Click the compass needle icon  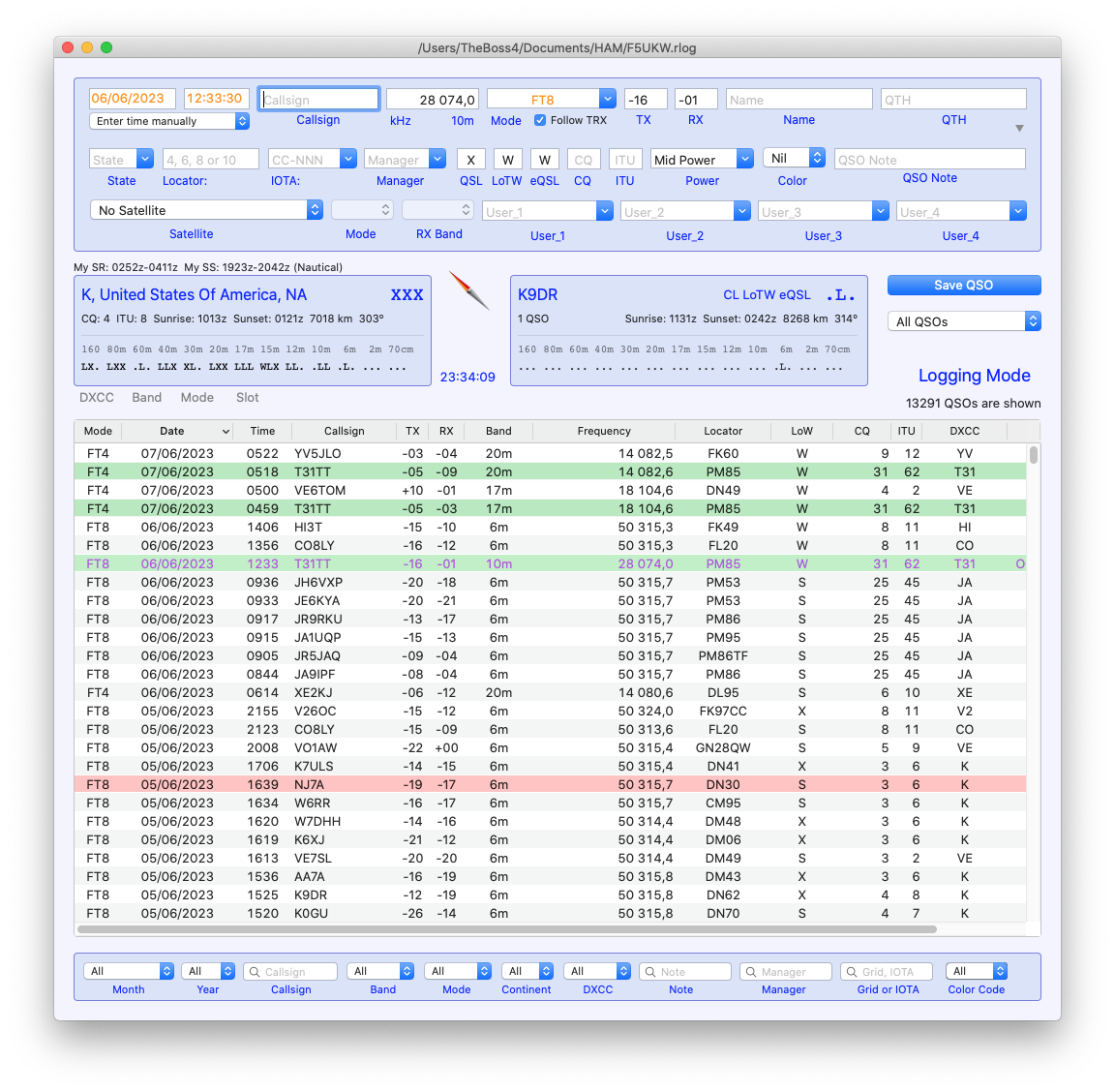(469, 290)
